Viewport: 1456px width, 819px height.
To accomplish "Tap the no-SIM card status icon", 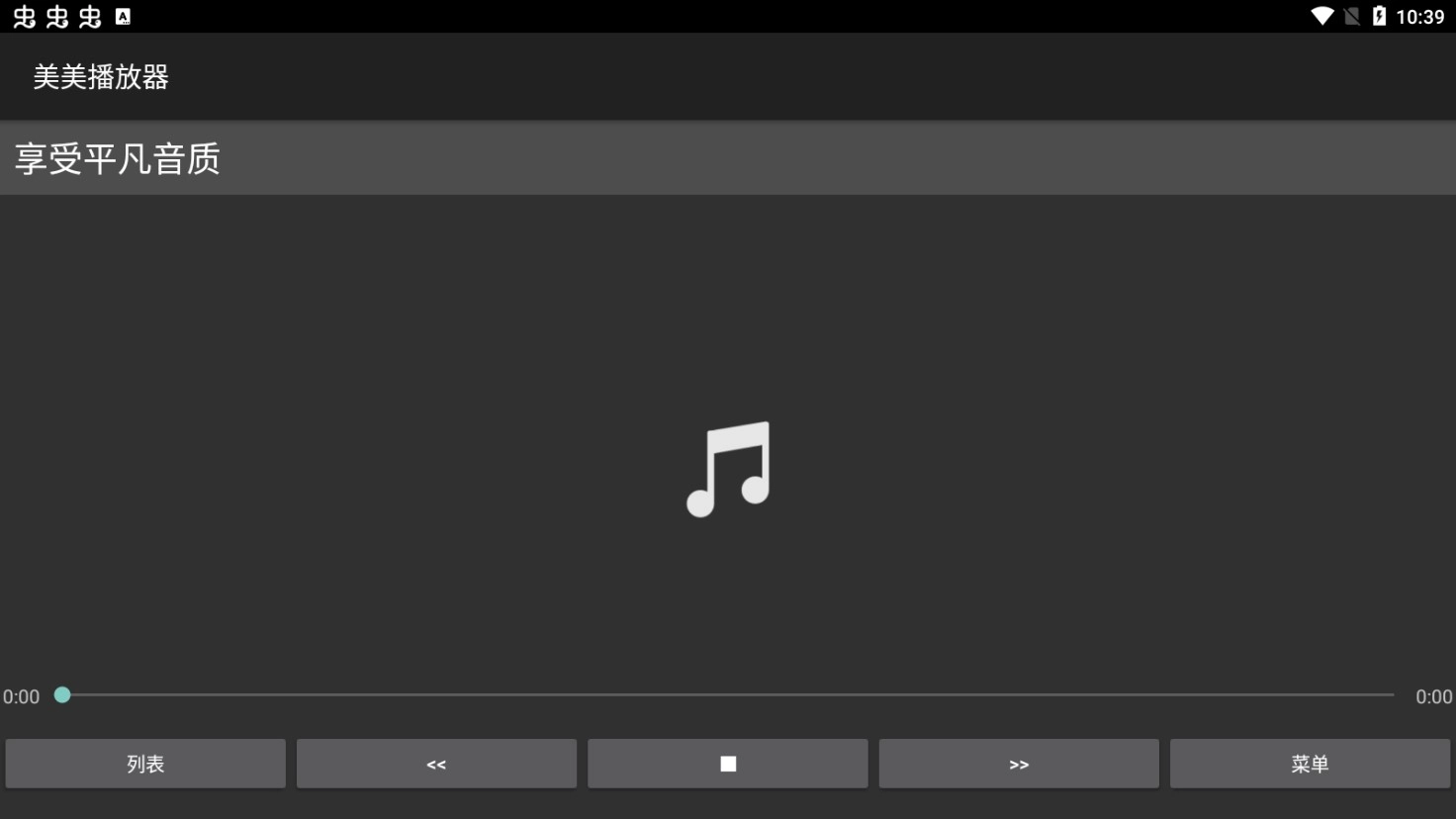I will (1352, 16).
